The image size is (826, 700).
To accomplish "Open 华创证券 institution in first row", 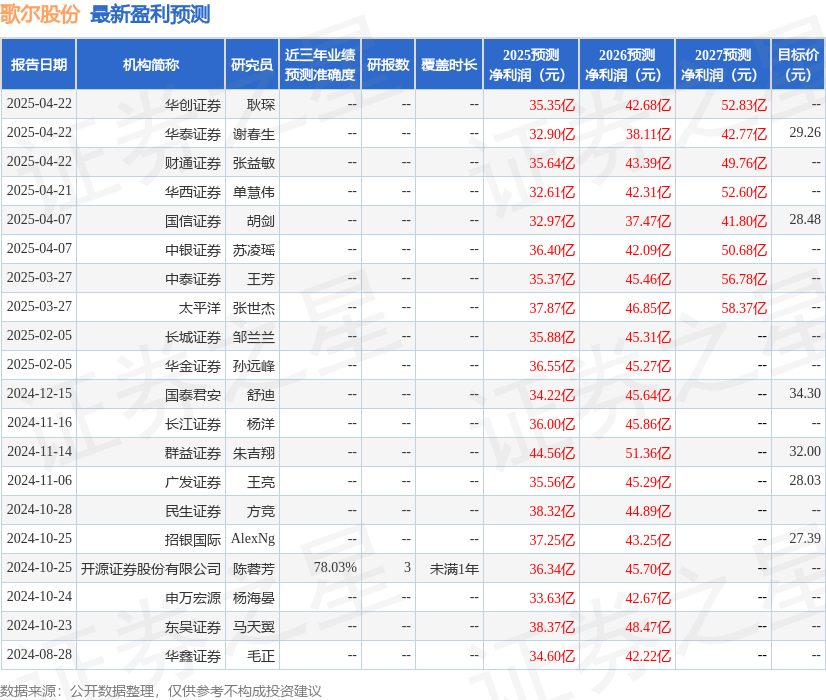I will pos(193,104).
